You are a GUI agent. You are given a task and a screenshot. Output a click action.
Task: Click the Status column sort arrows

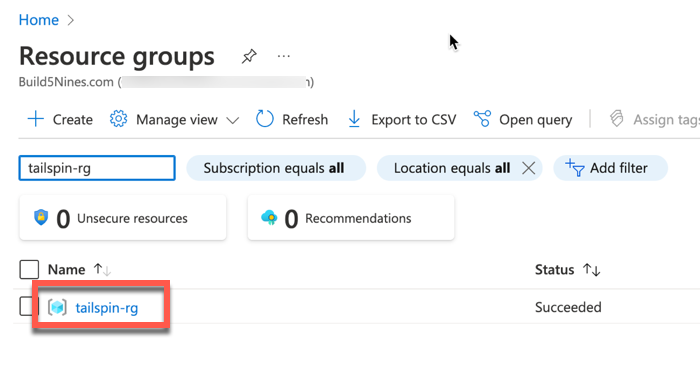(592, 270)
